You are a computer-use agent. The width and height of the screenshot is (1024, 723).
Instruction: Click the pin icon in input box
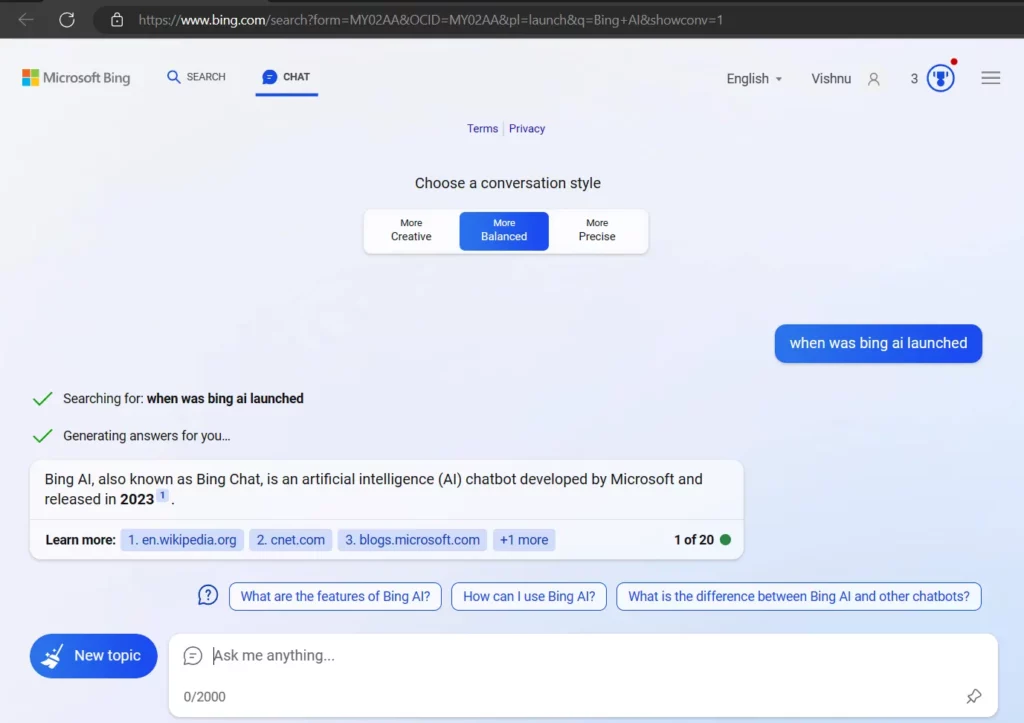974,696
